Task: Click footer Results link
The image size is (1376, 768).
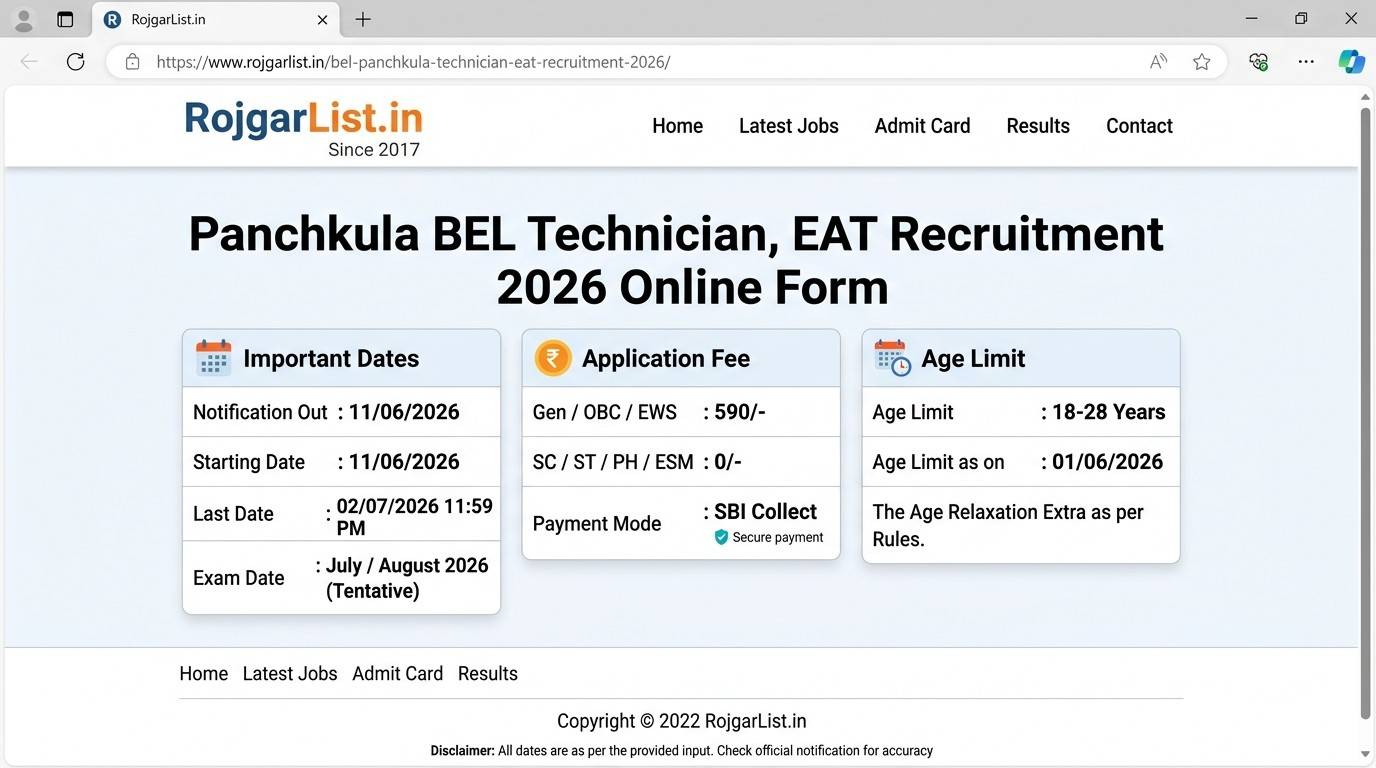Action: 488,674
